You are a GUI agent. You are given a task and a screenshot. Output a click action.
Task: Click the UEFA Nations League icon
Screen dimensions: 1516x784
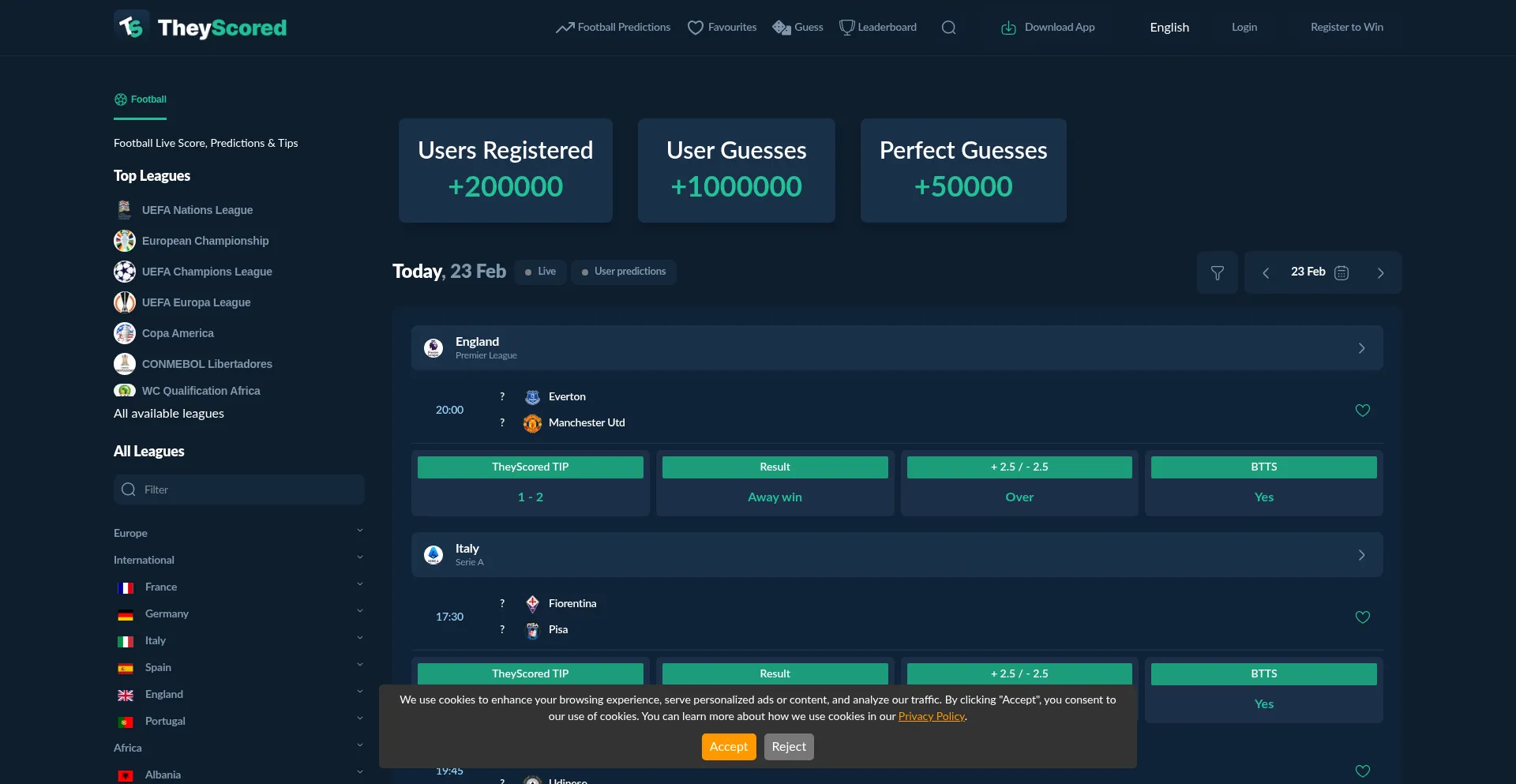point(125,210)
